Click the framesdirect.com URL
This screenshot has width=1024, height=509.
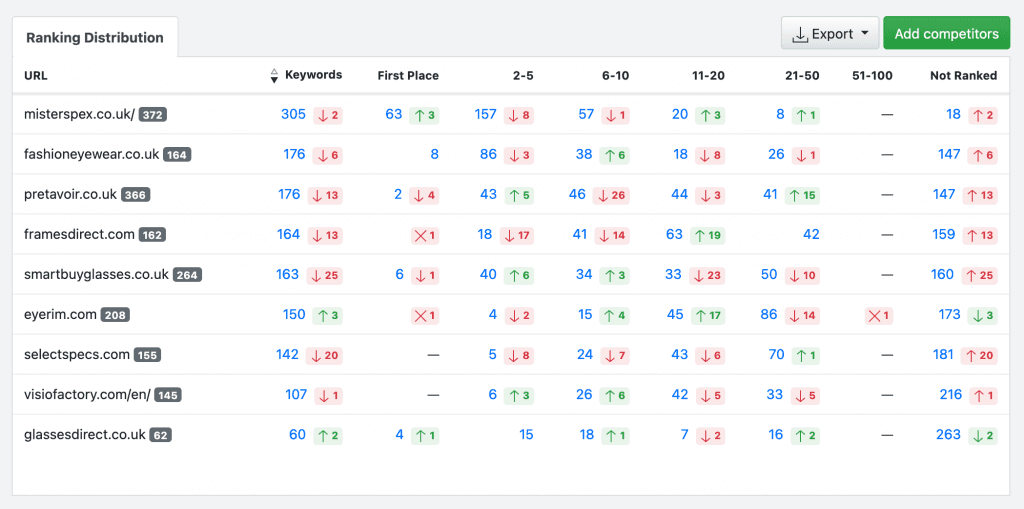[79, 234]
